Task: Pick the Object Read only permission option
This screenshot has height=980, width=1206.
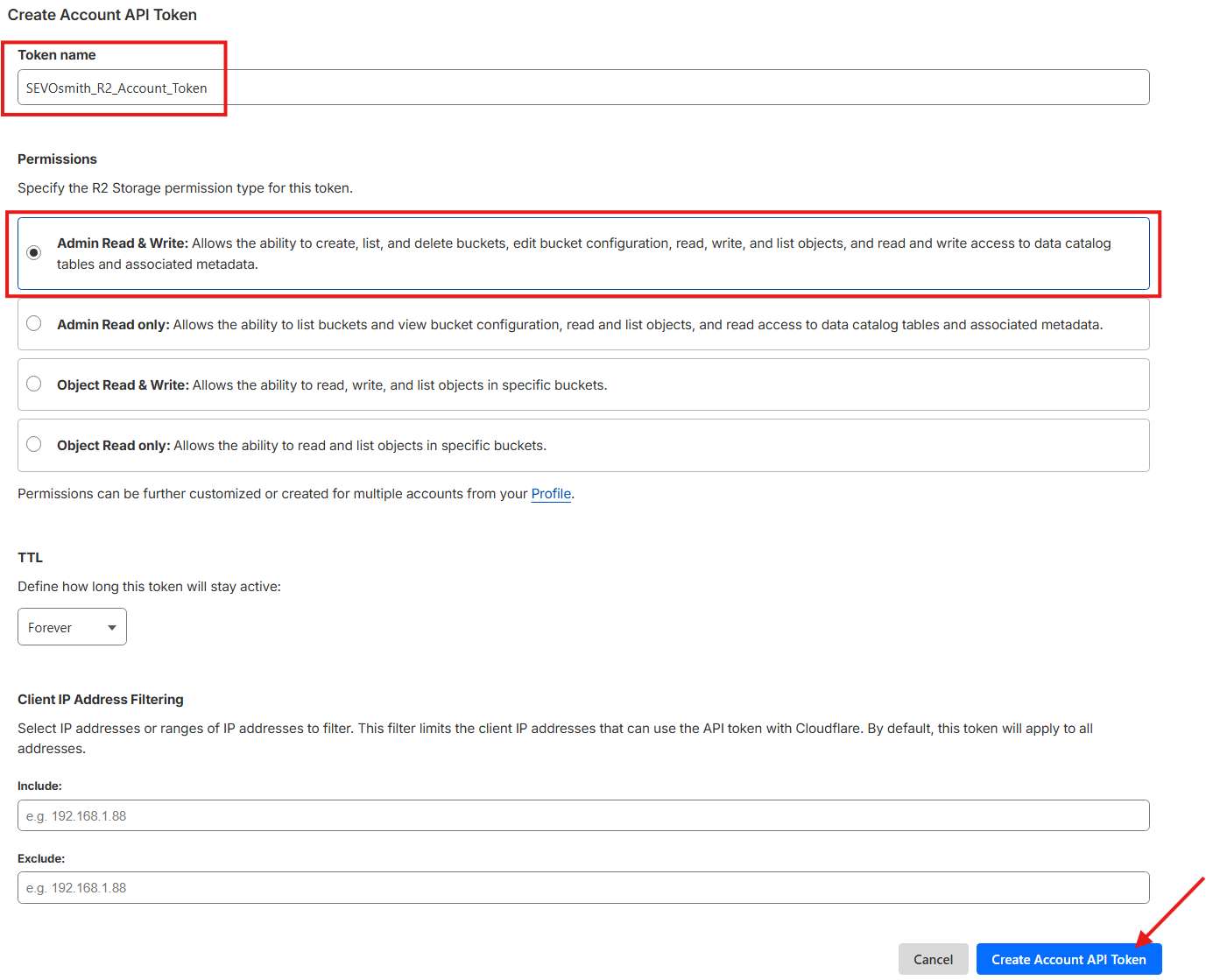Action: (33, 444)
